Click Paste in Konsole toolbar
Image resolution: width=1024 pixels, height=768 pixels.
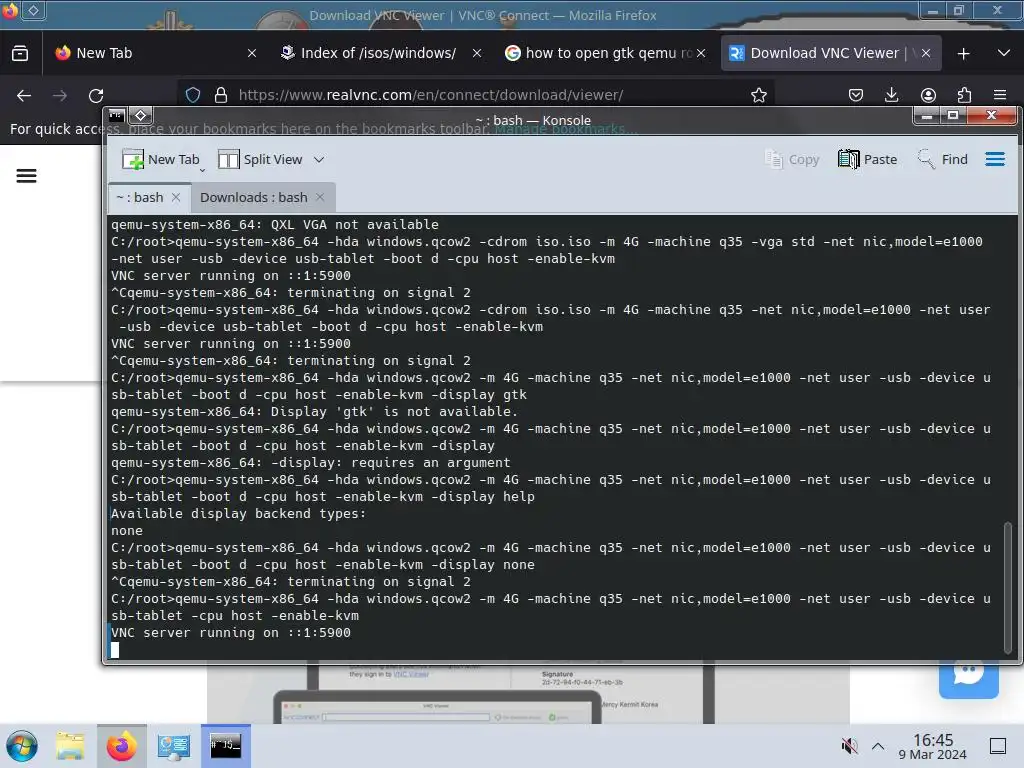[x=867, y=159]
